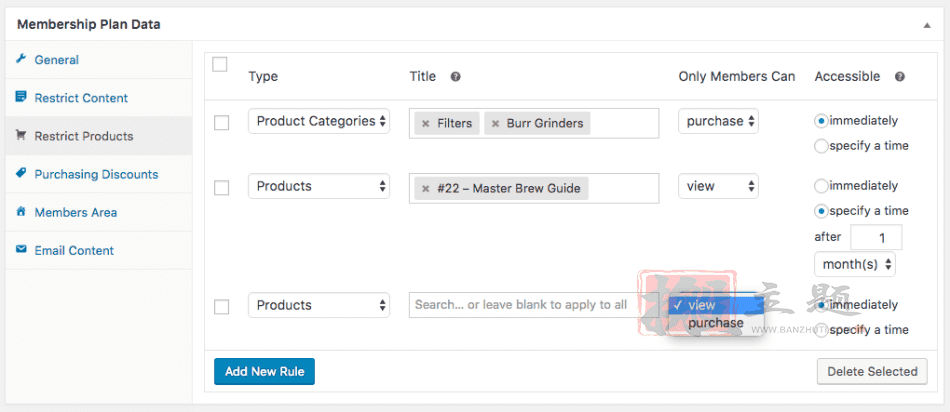Click the Add New Rule button

264,371
